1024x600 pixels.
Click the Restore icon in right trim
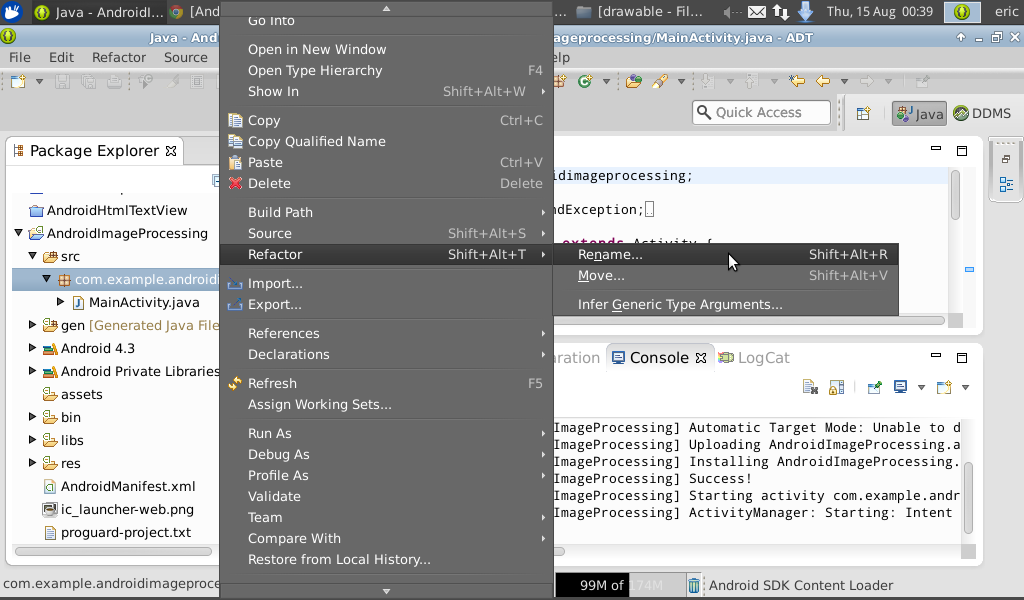1006,159
